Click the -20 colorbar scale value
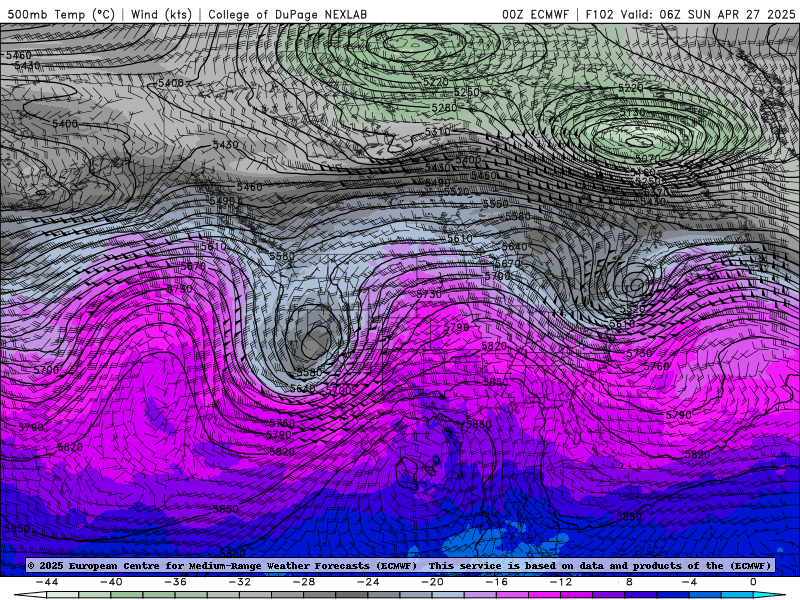The width and height of the screenshot is (800, 600). [433, 582]
